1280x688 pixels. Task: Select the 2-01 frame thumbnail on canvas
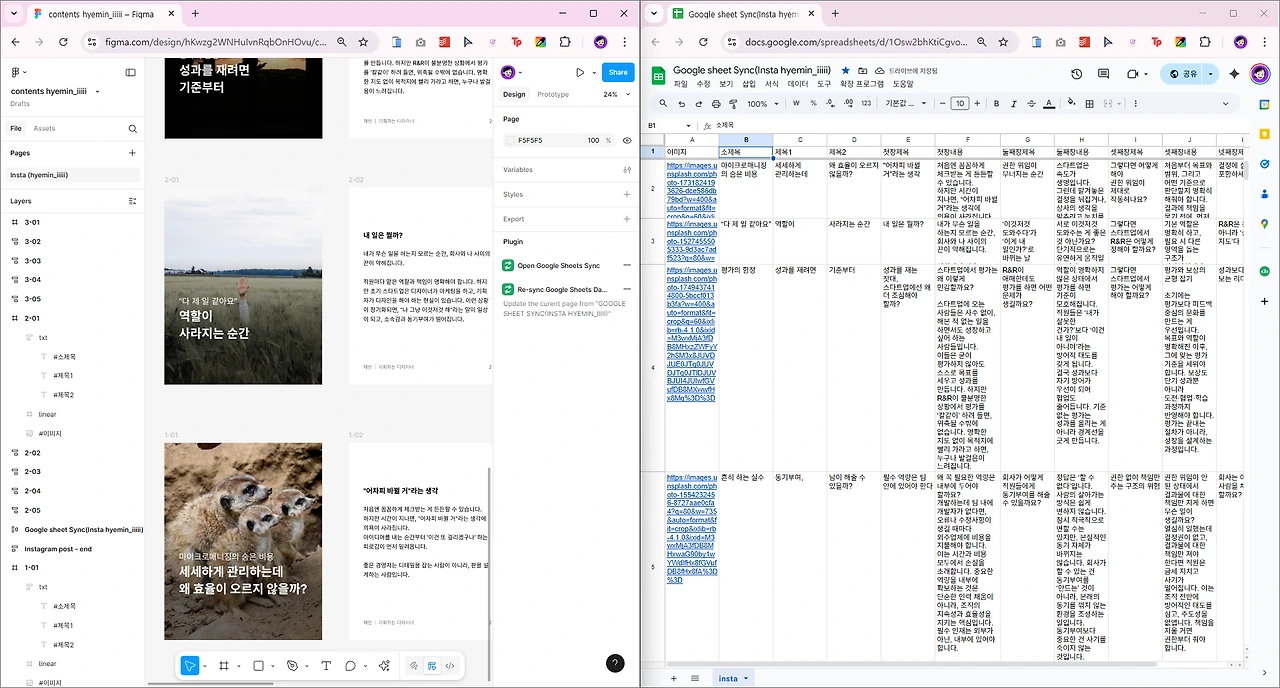(243, 285)
